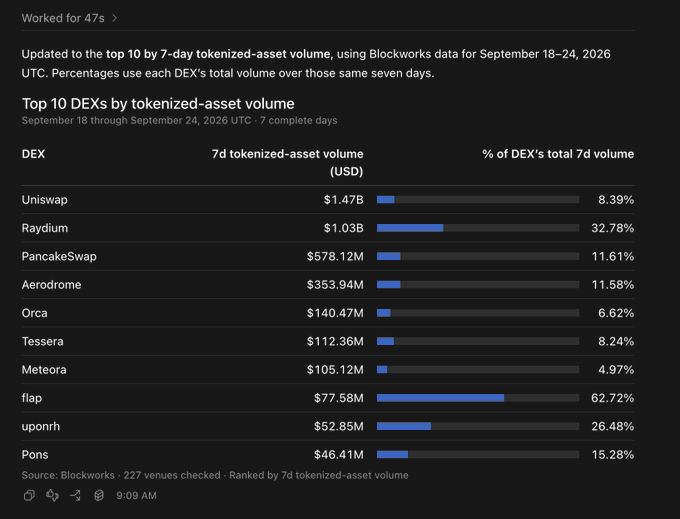Select the Tessera row name

42,342
